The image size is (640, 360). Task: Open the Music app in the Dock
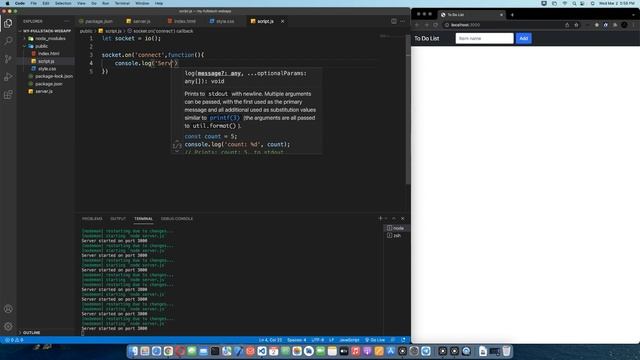pyautogui.click(x=356, y=351)
